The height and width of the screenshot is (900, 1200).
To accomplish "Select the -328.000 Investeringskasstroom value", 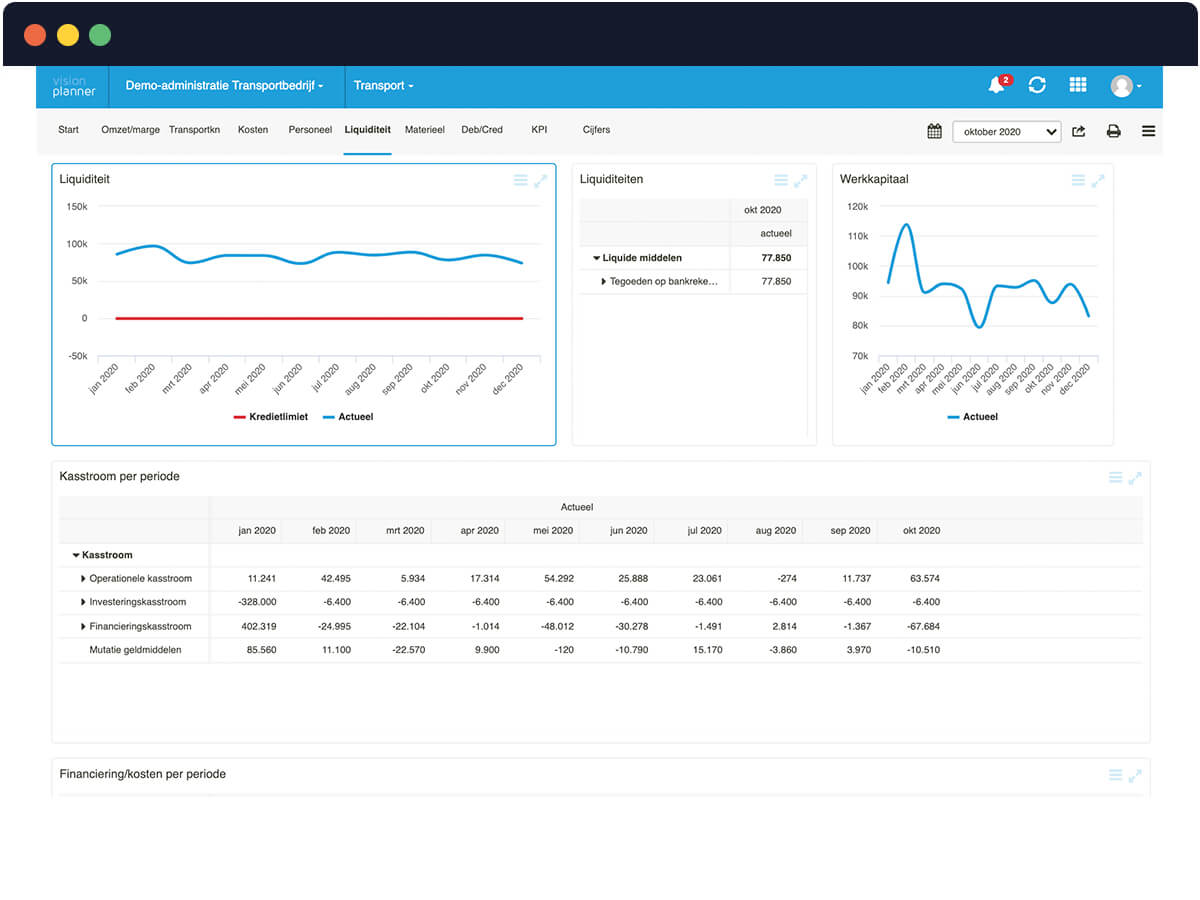I will 256,602.
